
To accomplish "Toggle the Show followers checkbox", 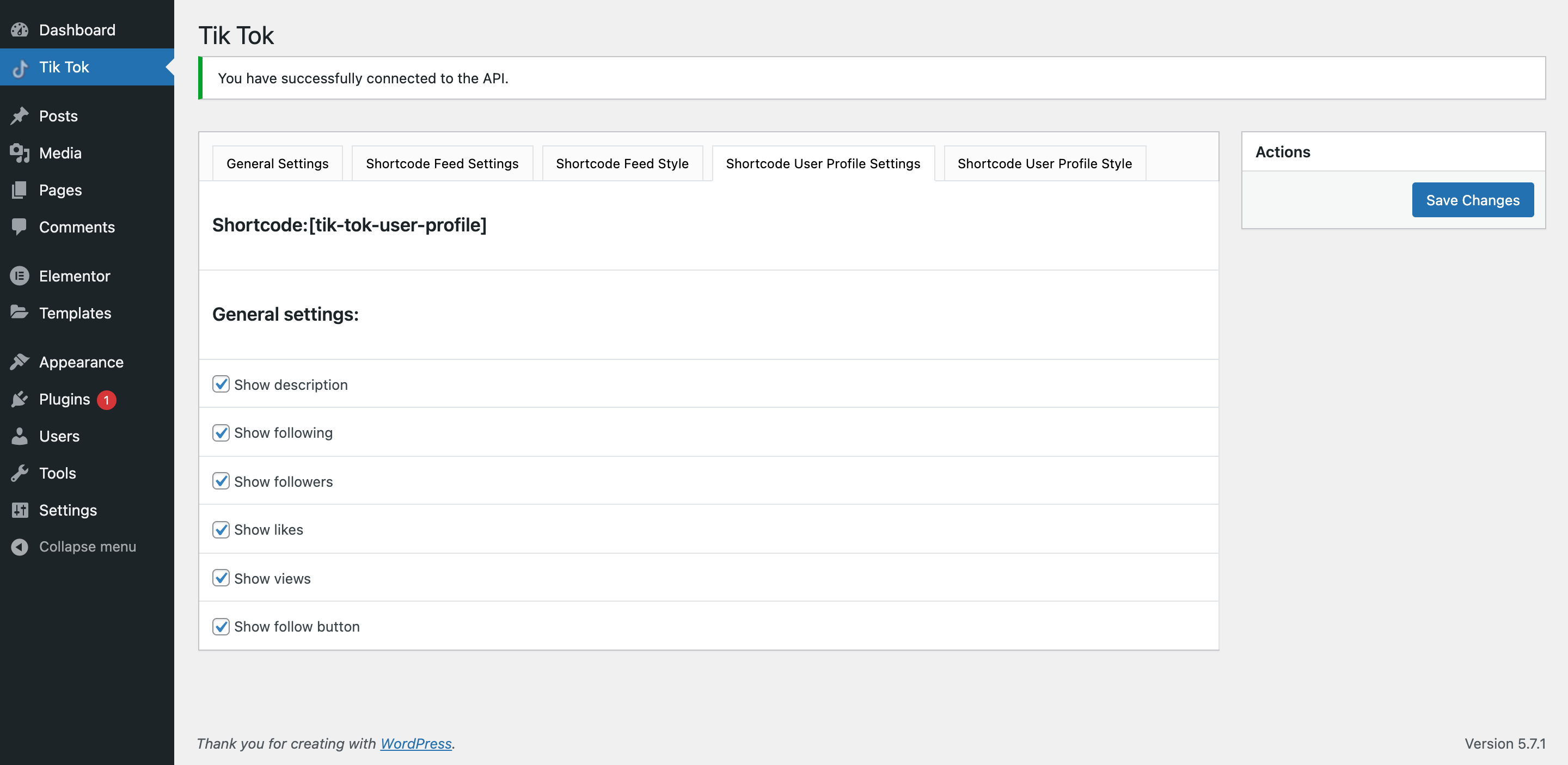I will [x=221, y=481].
